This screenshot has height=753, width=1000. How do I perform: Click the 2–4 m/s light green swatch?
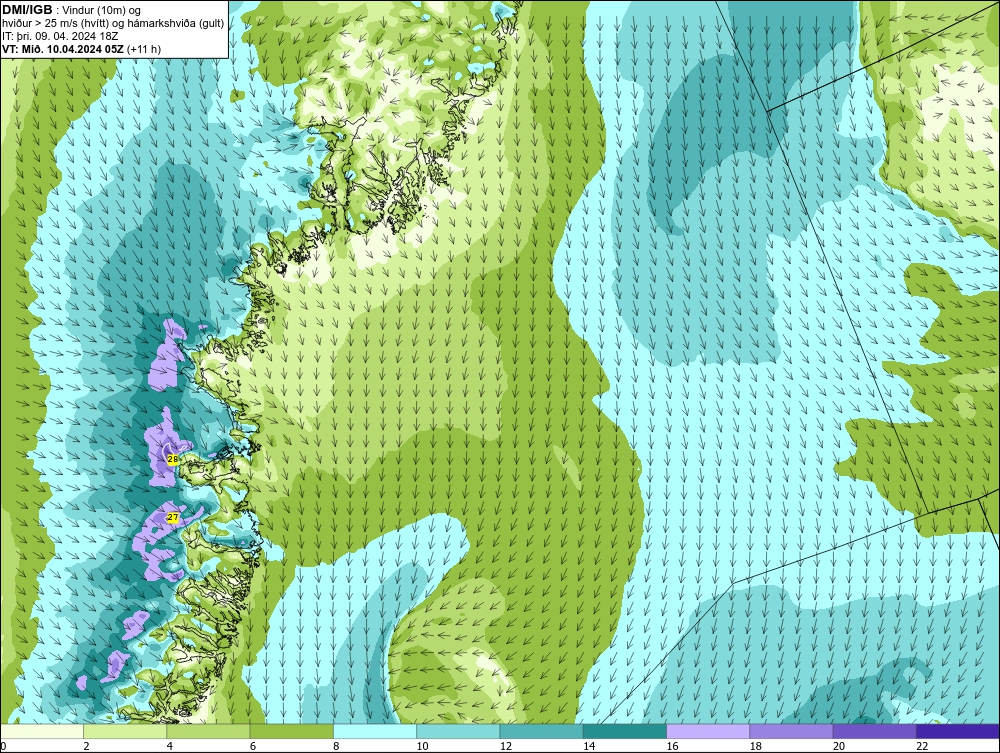tap(125, 731)
